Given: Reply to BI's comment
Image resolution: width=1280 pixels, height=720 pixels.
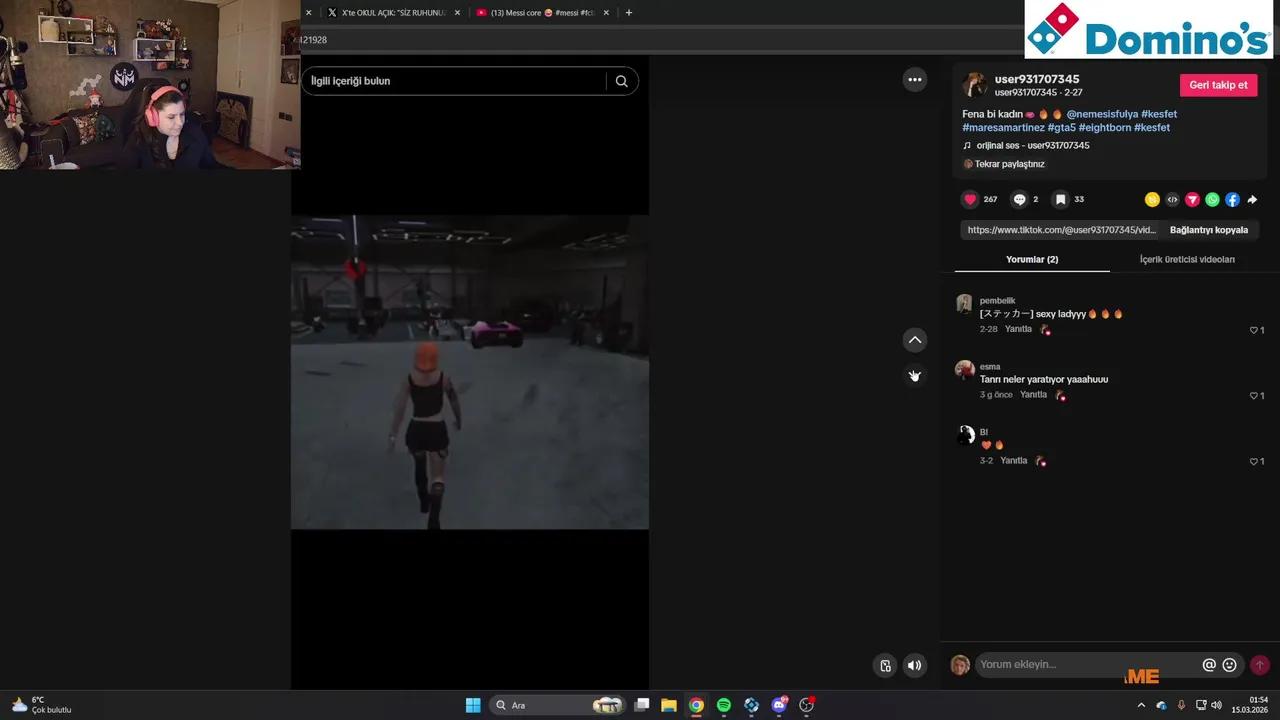Looking at the screenshot, I should tap(1014, 461).
